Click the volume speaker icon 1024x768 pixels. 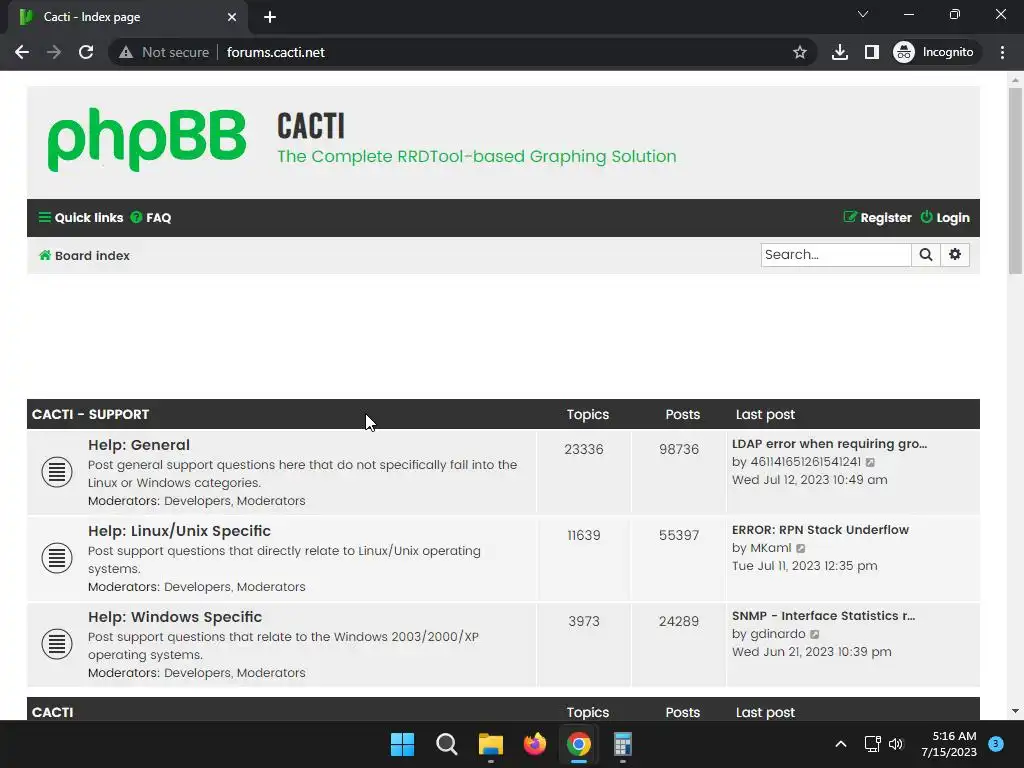point(896,744)
